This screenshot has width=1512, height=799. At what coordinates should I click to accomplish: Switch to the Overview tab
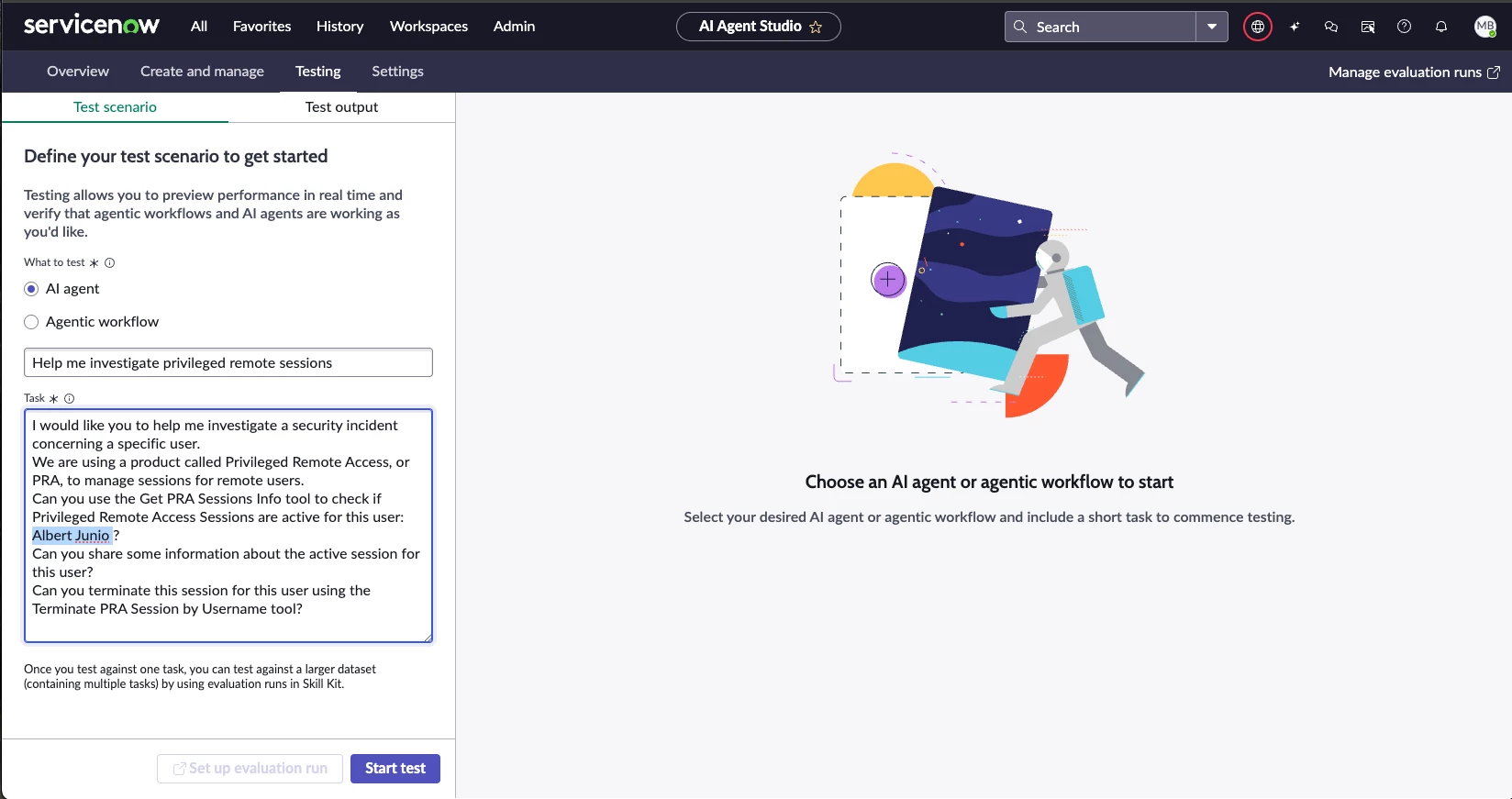coord(78,72)
